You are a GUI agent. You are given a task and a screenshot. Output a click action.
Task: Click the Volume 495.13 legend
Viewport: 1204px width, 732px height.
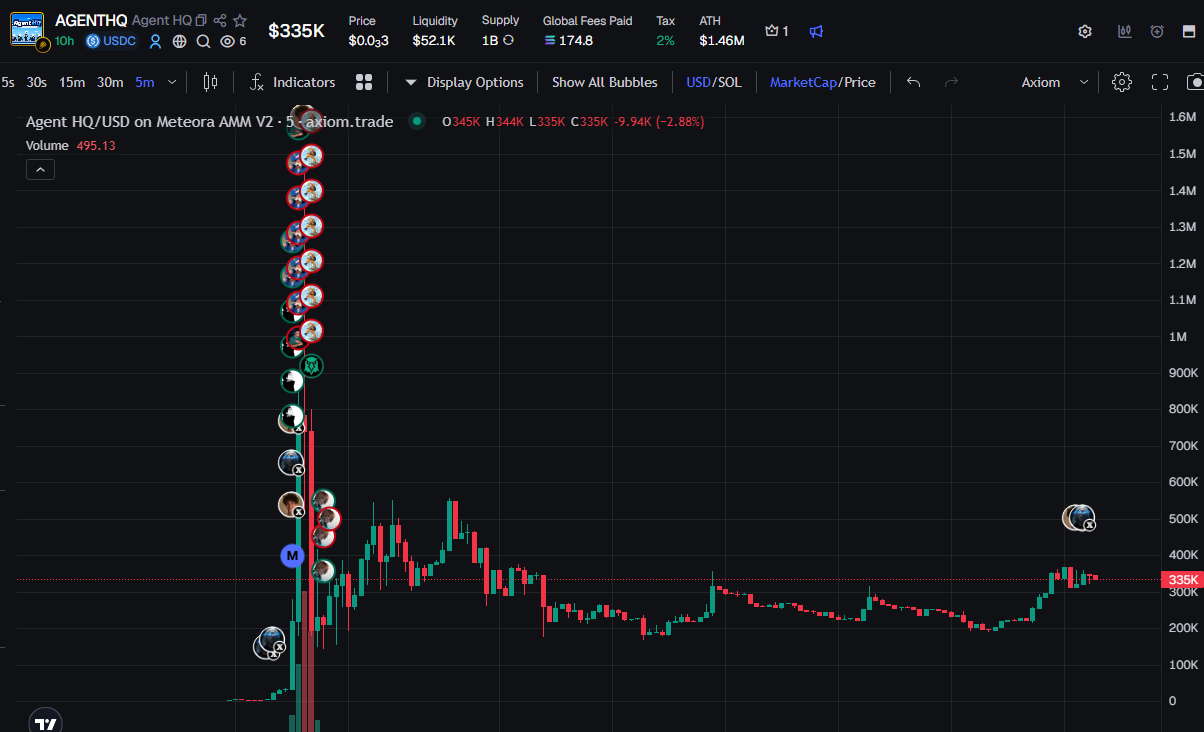(x=71, y=145)
